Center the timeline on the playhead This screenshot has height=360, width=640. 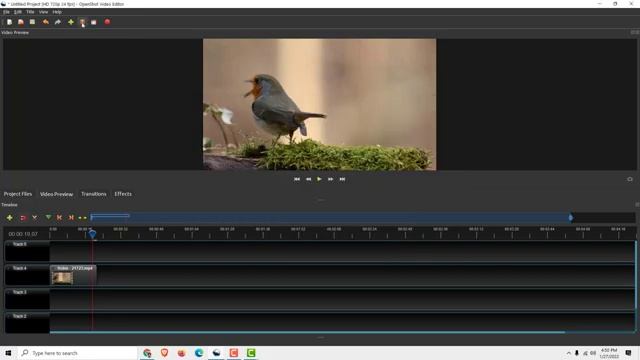click(x=82, y=218)
